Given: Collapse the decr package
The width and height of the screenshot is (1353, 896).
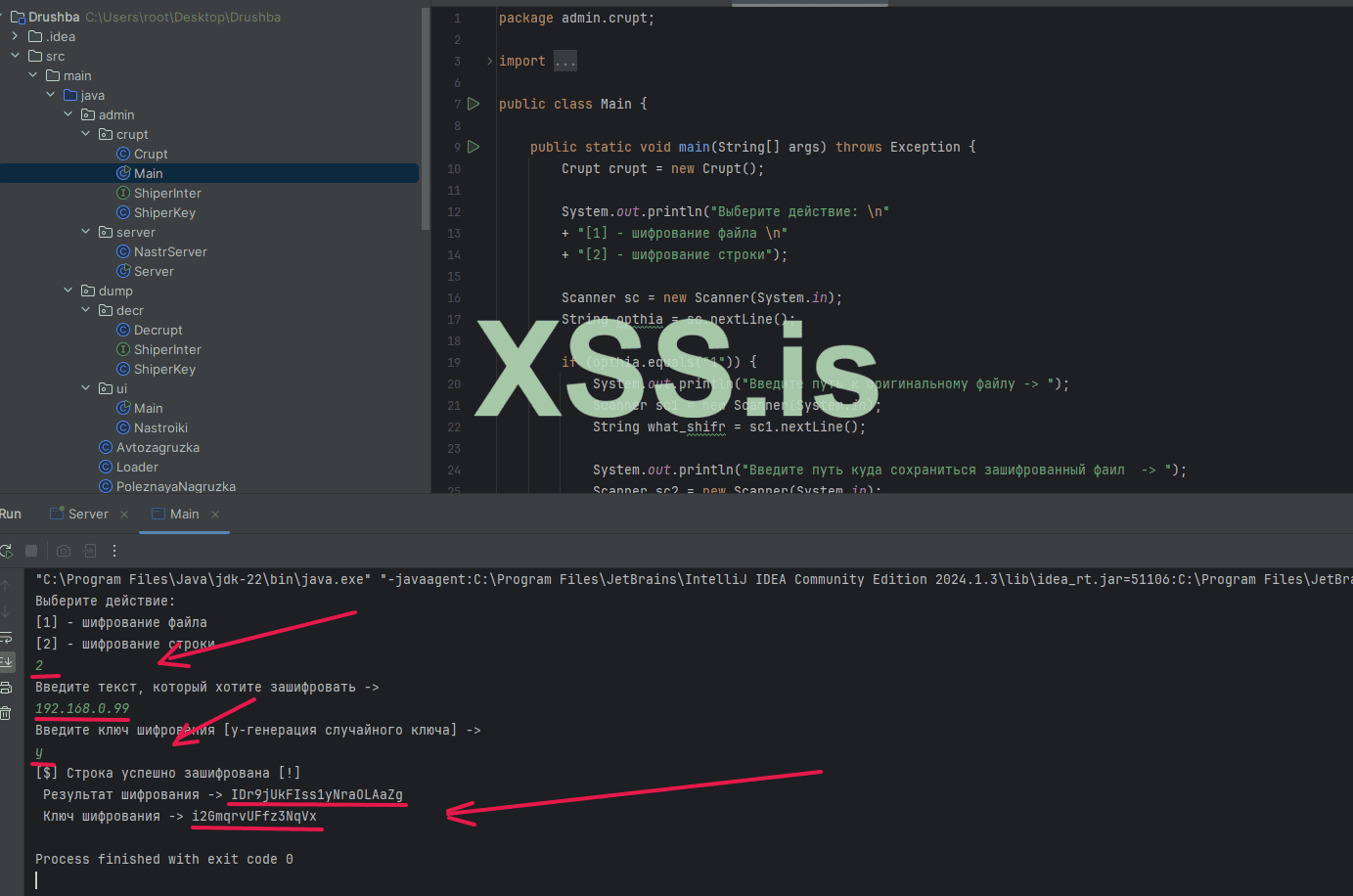Looking at the screenshot, I should coord(85,310).
